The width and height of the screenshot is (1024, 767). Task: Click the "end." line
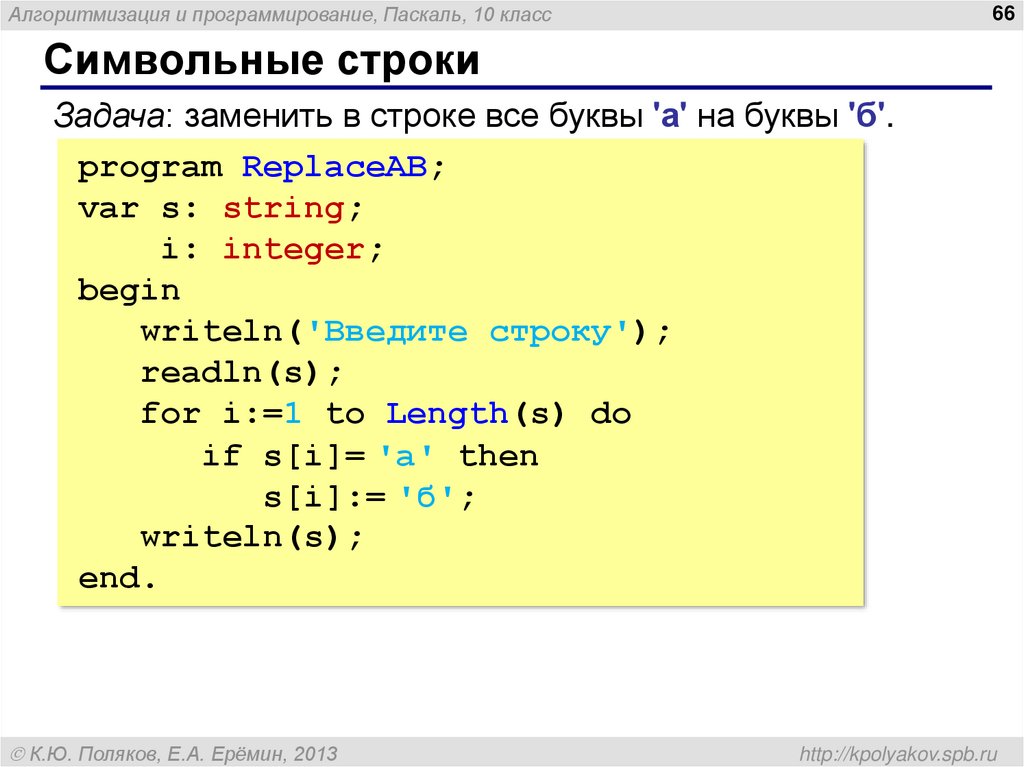[x=117, y=578]
